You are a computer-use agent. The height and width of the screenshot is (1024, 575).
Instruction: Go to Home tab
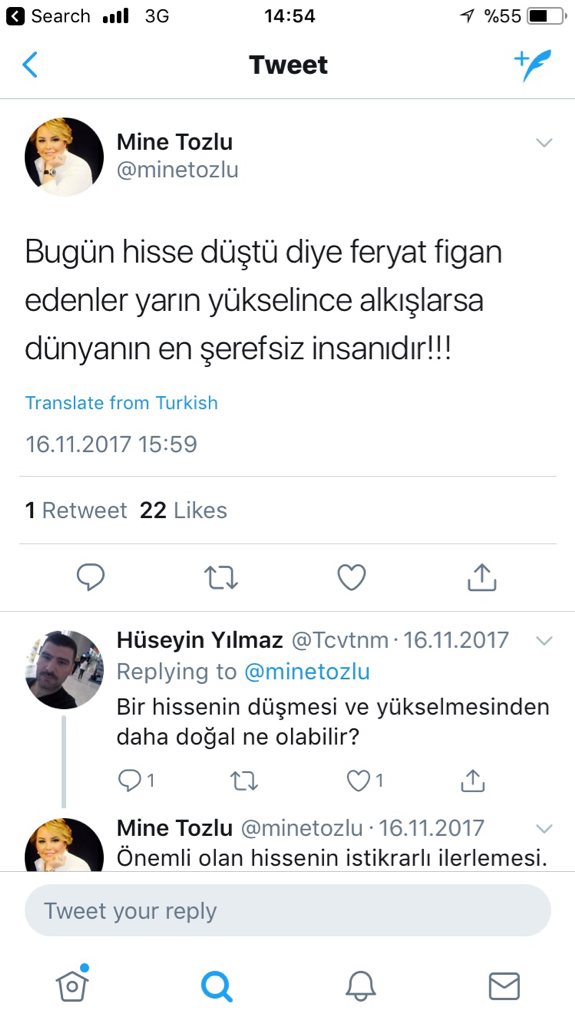click(x=73, y=984)
